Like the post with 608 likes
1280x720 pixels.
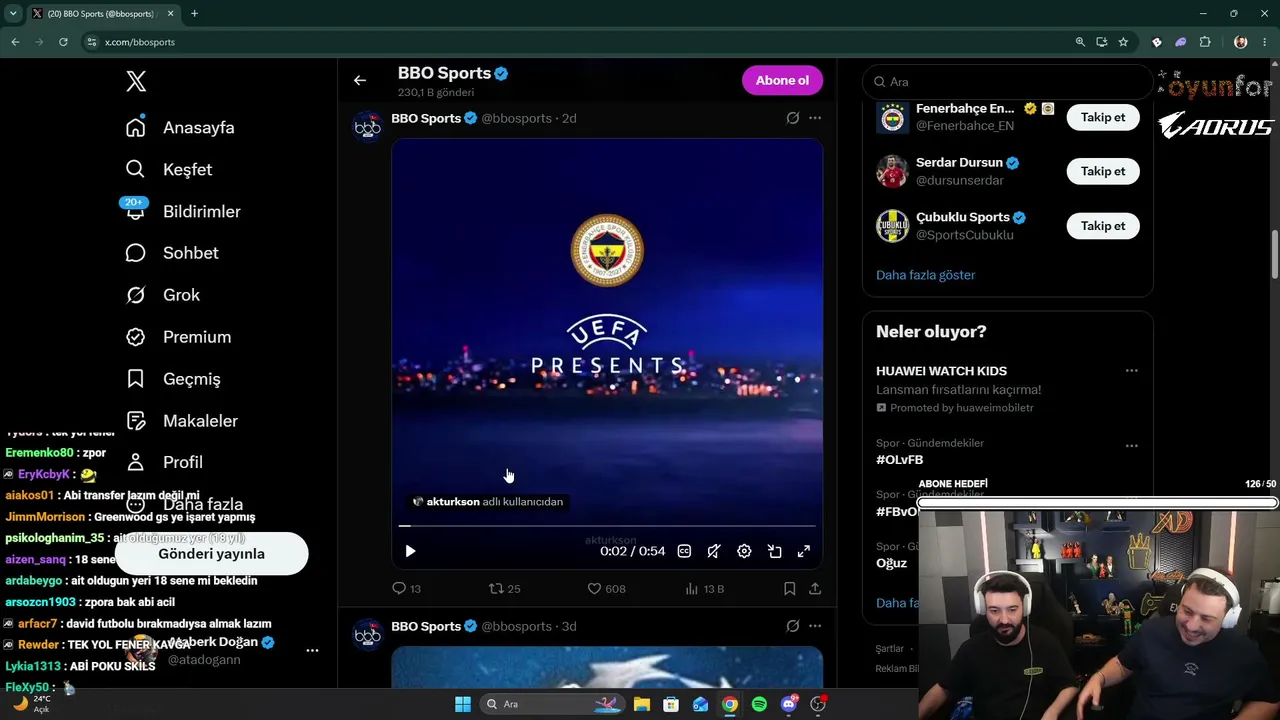tap(606, 589)
